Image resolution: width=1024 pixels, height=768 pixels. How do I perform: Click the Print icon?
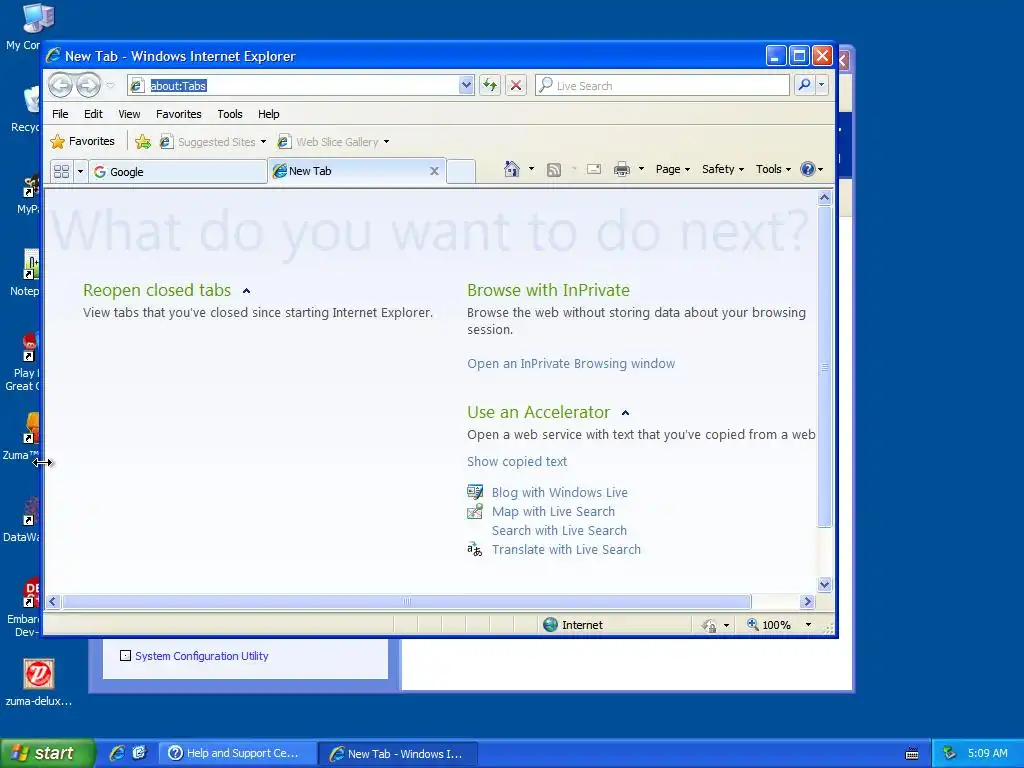coord(622,170)
